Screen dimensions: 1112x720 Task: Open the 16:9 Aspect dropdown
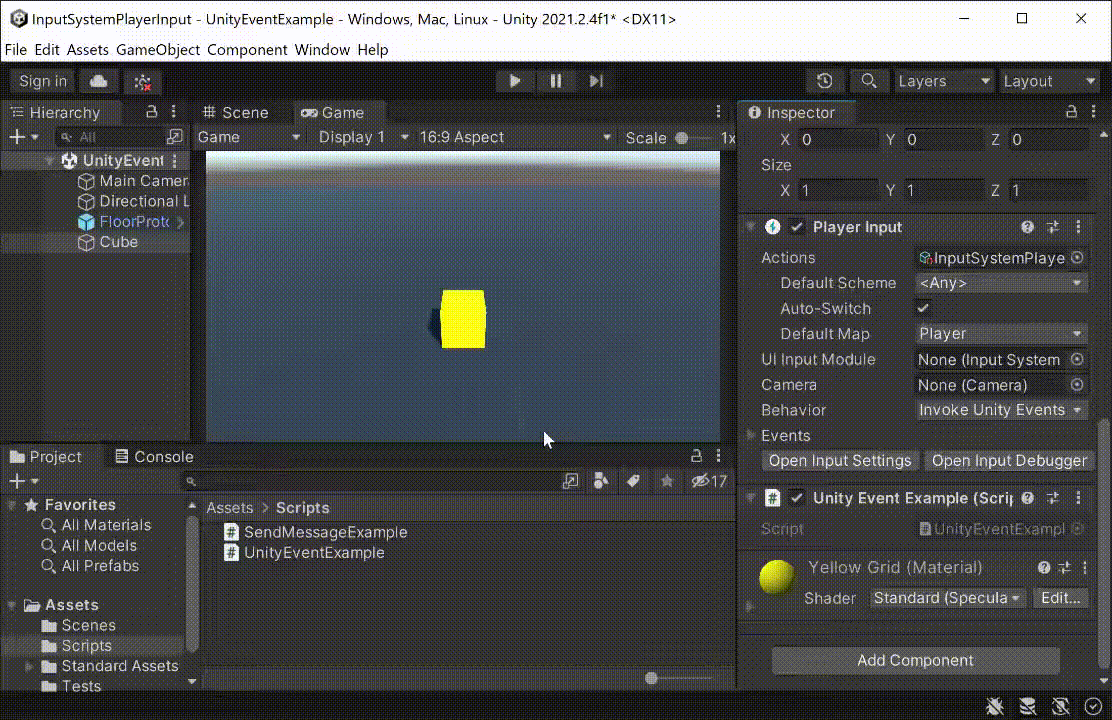tap(514, 137)
